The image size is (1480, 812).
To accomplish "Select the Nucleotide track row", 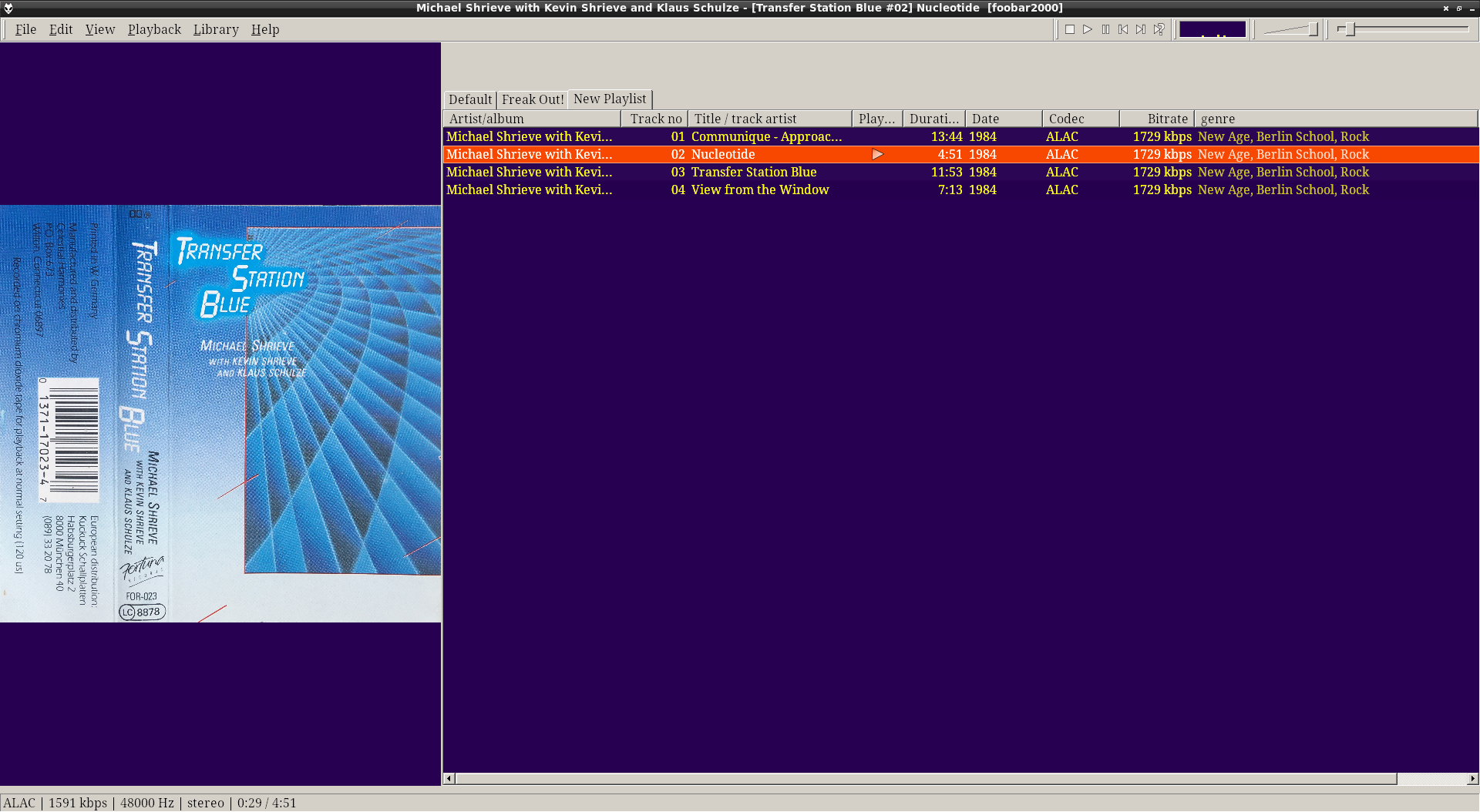I will point(960,154).
